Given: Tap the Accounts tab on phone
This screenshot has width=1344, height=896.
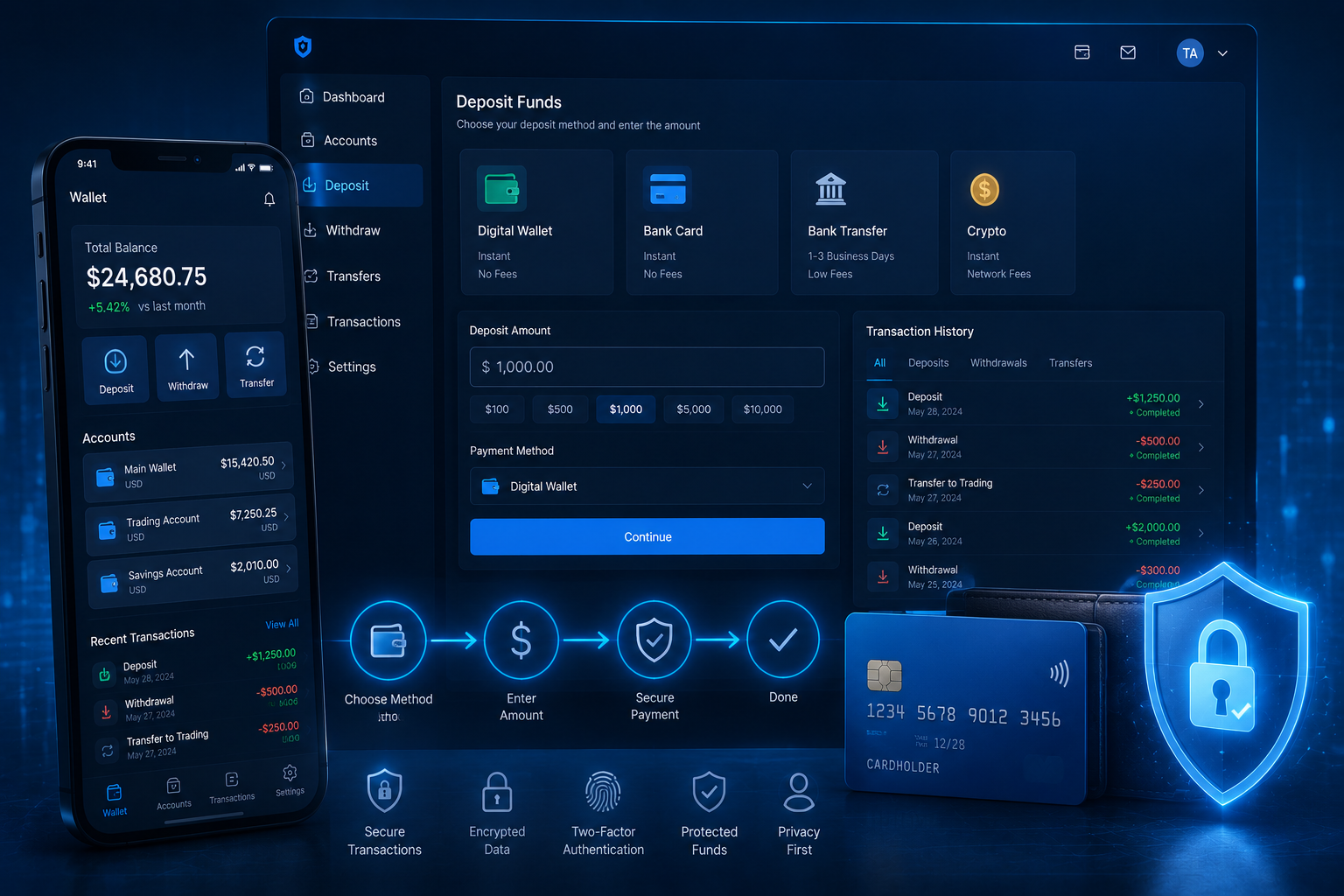Looking at the screenshot, I should (x=173, y=794).
